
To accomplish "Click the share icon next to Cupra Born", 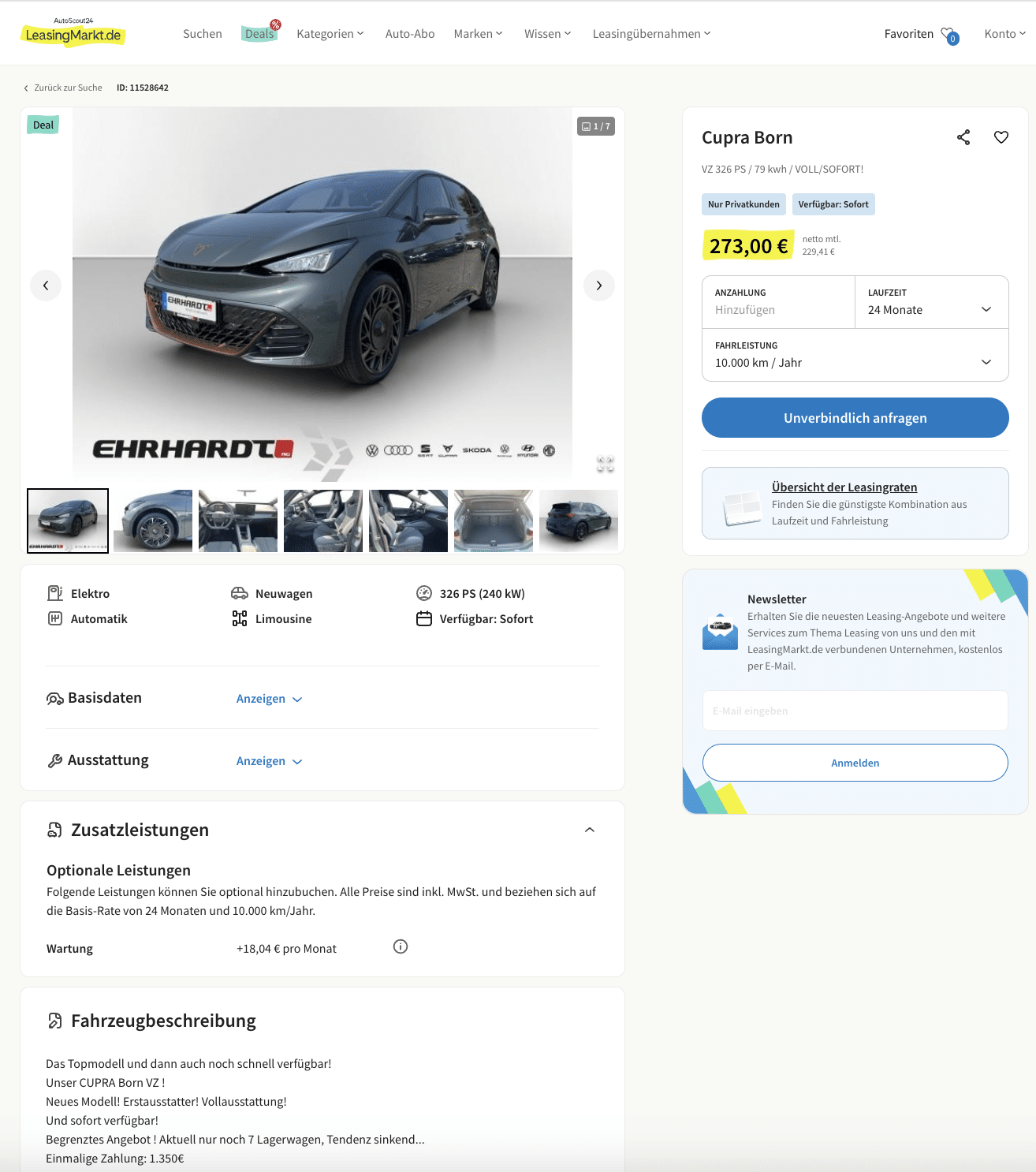I will (963, 137).
